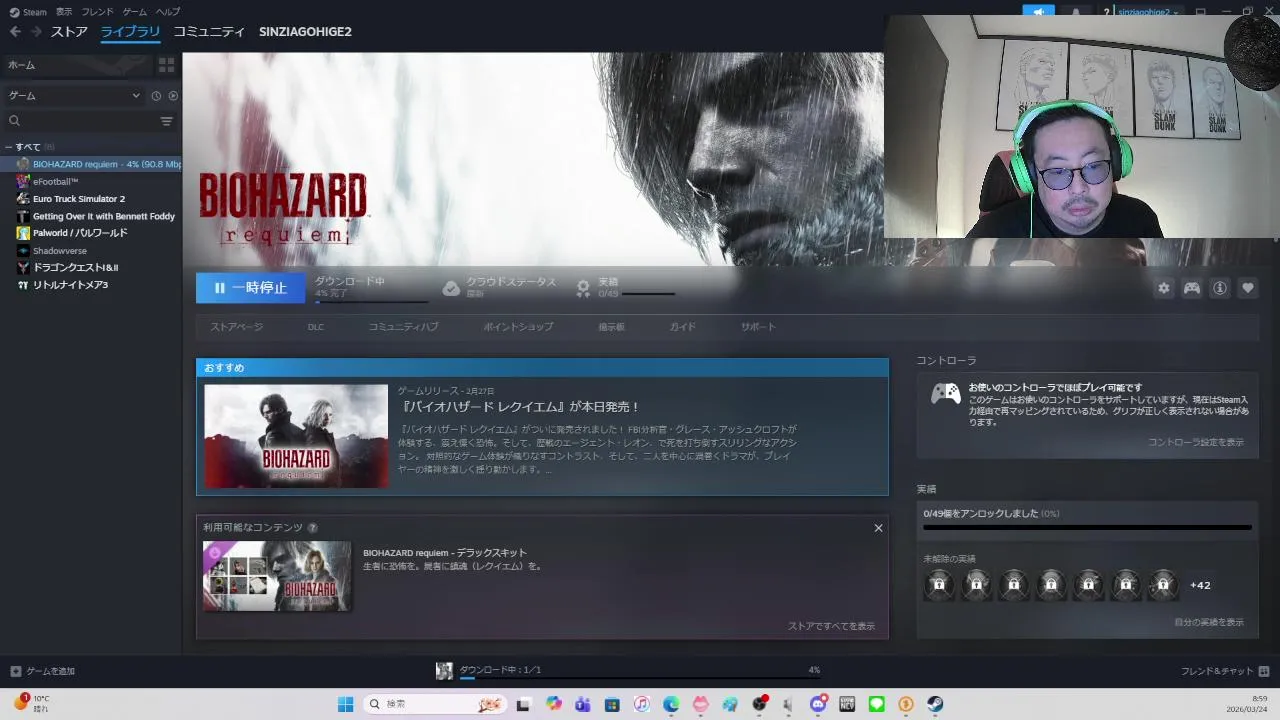Viewport: 1280px width, 720px height.
Task: Show the +42 remaining locked achievements
Action: pyautogui.click(x=1200, y=586)
